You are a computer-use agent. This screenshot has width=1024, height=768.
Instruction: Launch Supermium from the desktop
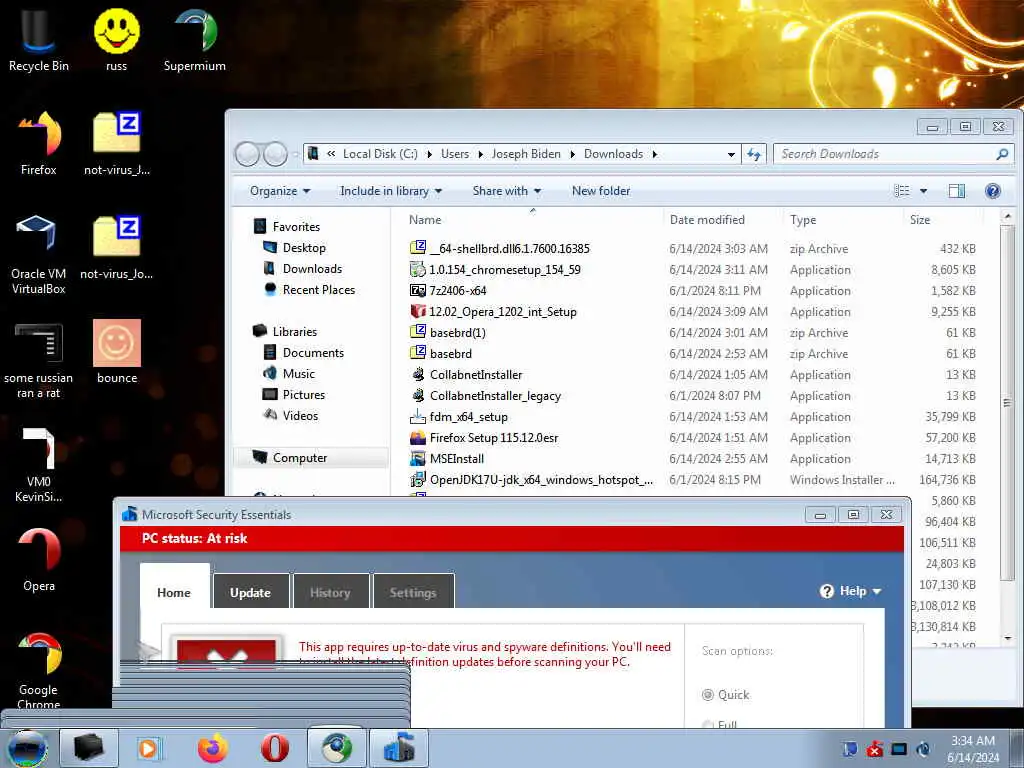coord(195,39)
